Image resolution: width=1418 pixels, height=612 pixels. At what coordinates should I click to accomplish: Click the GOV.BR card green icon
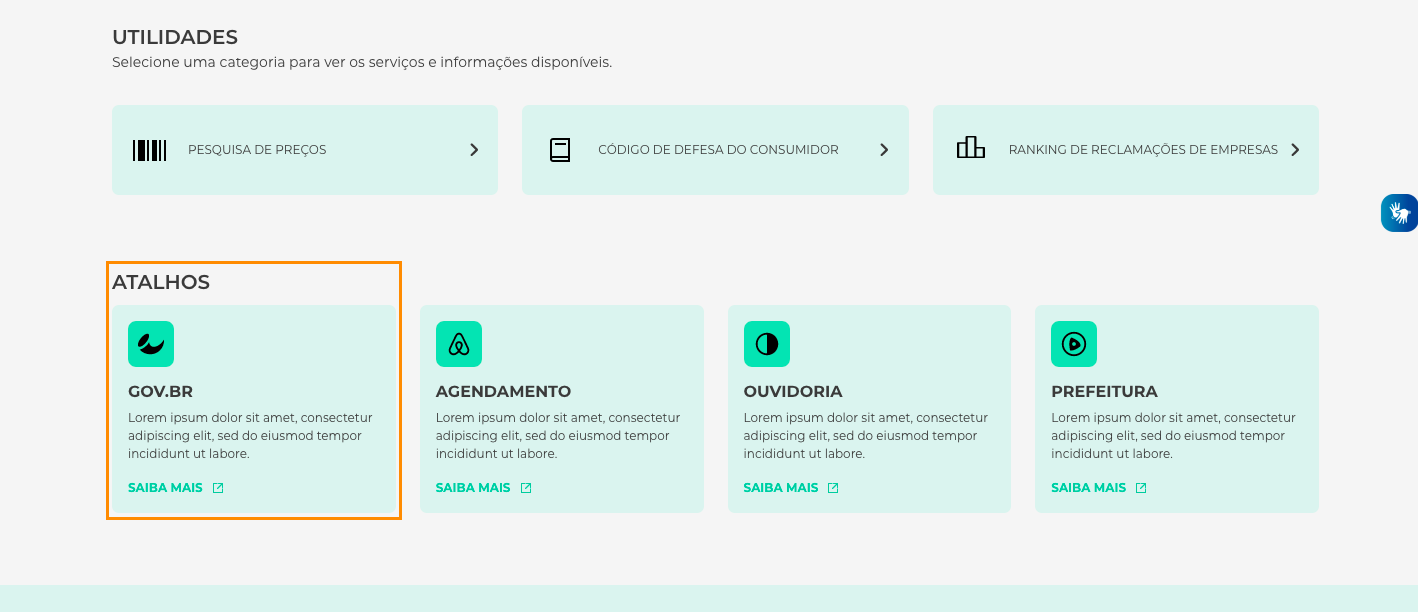151,344
